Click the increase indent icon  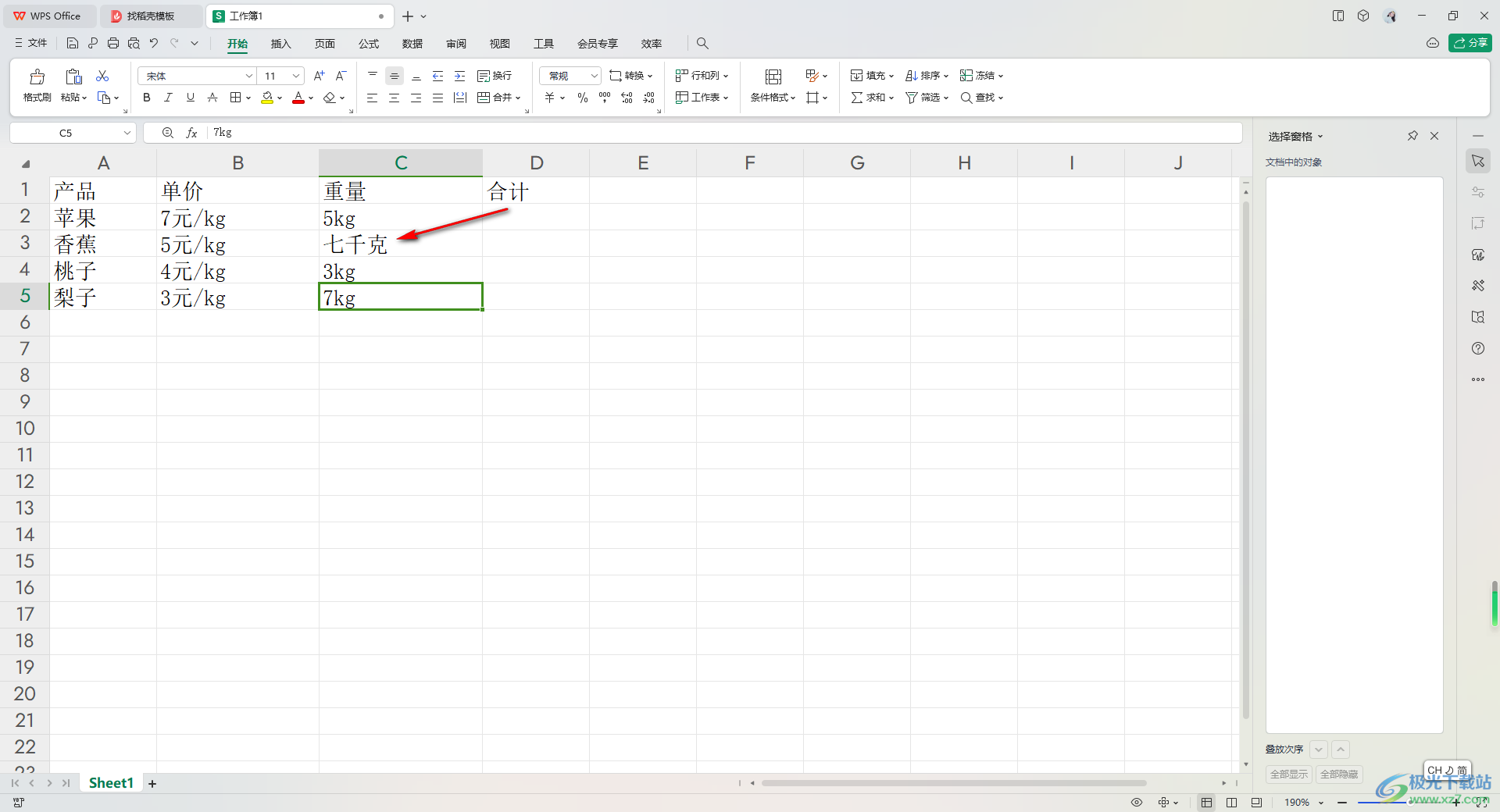pos(459,76)
